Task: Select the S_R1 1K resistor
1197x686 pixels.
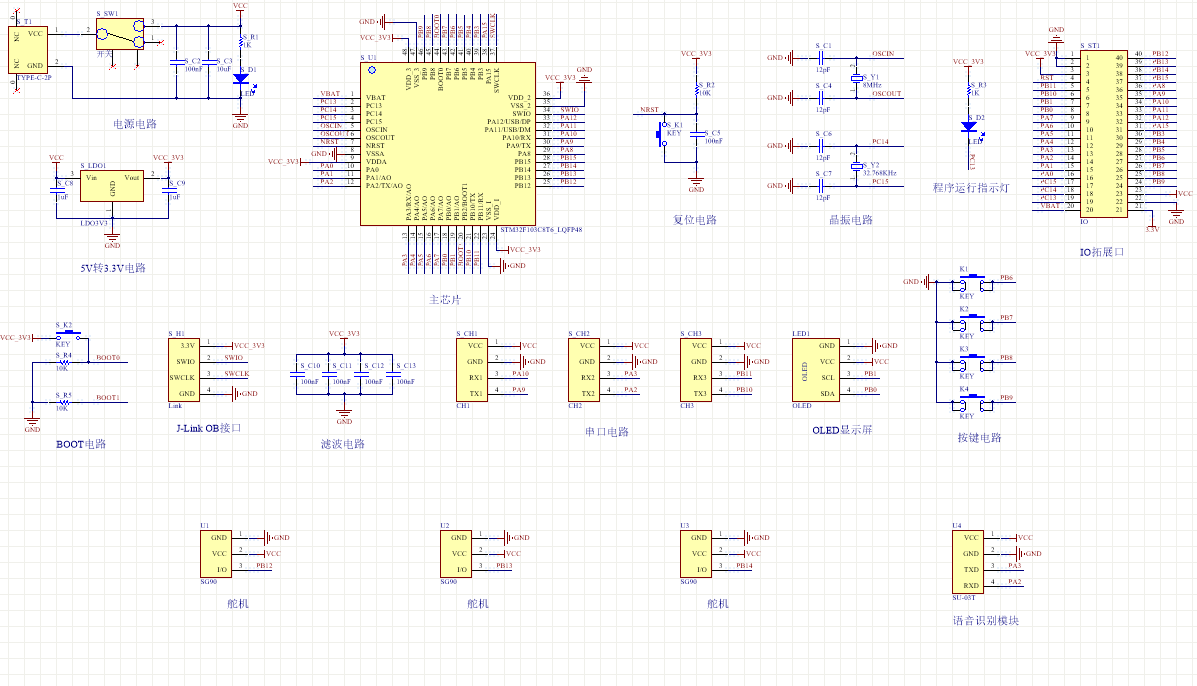Action: [240, 41]
